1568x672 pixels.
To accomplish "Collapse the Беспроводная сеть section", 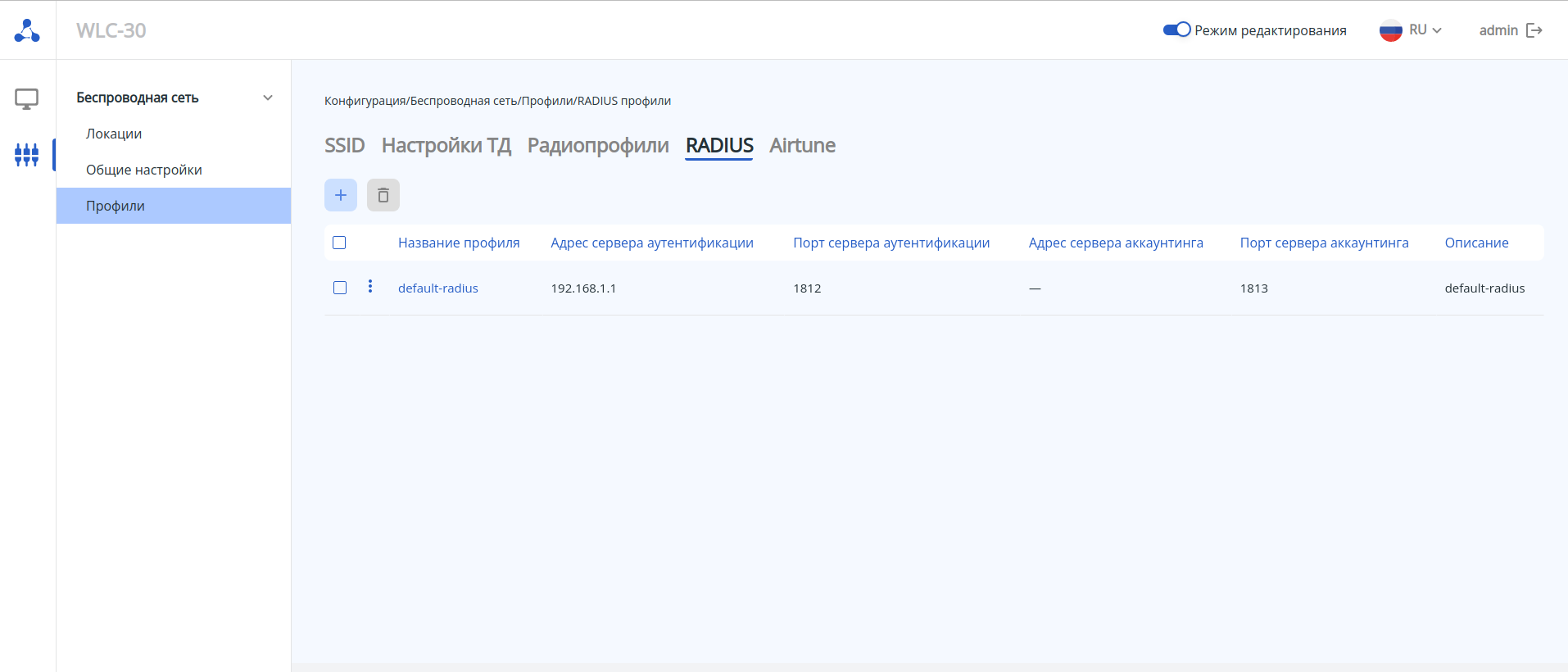I will pos(268,98).
